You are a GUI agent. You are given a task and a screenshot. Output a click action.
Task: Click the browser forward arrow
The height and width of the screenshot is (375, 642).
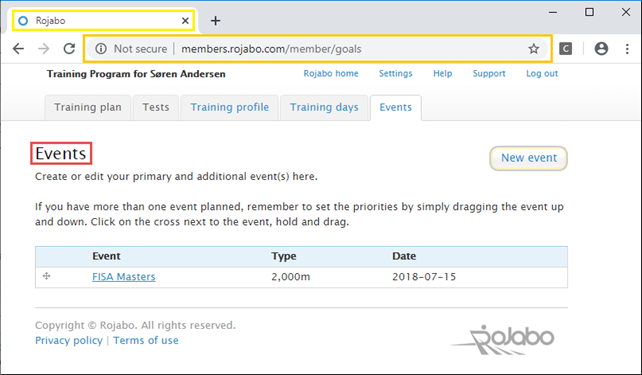[43, 49]
